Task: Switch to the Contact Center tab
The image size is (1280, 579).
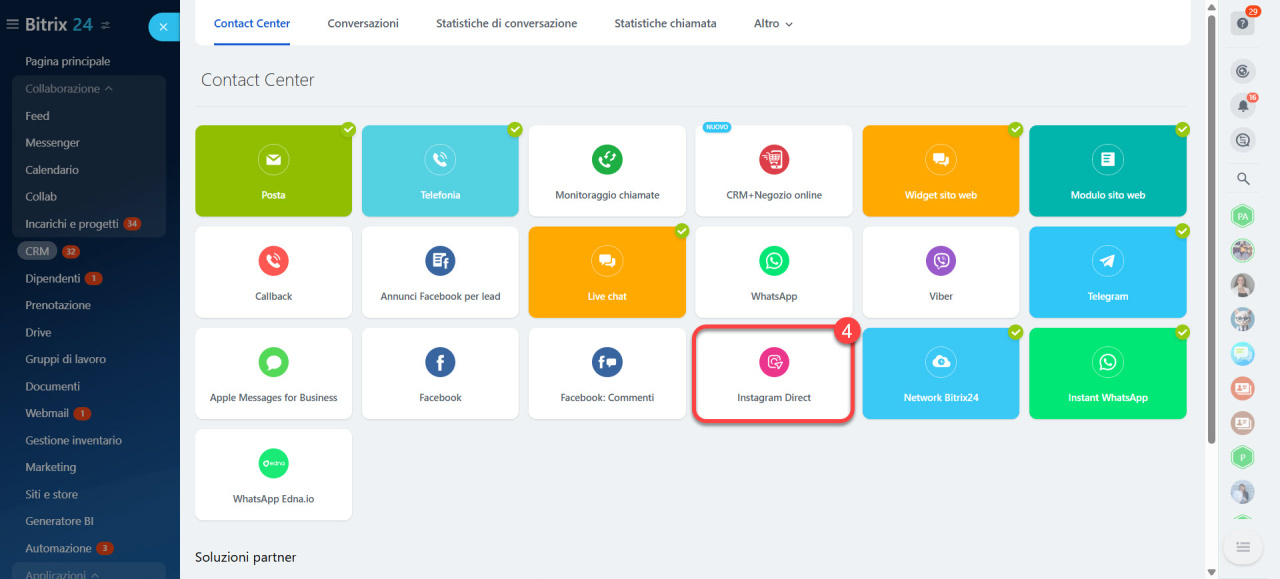Action: (x=252, y=23)
